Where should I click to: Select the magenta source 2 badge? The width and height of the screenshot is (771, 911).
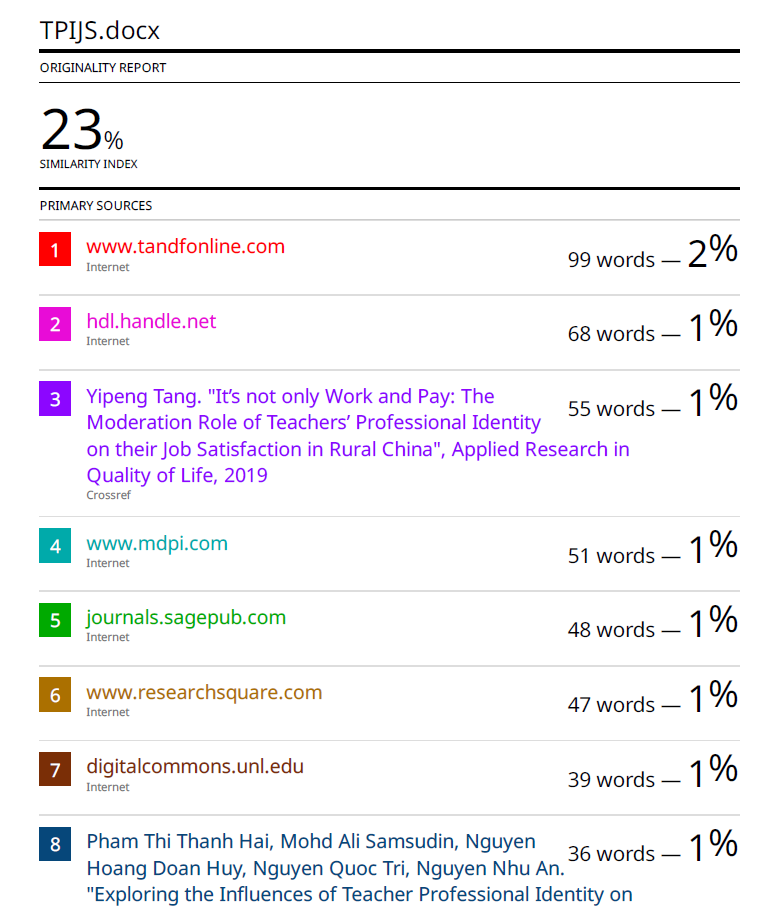55,324
